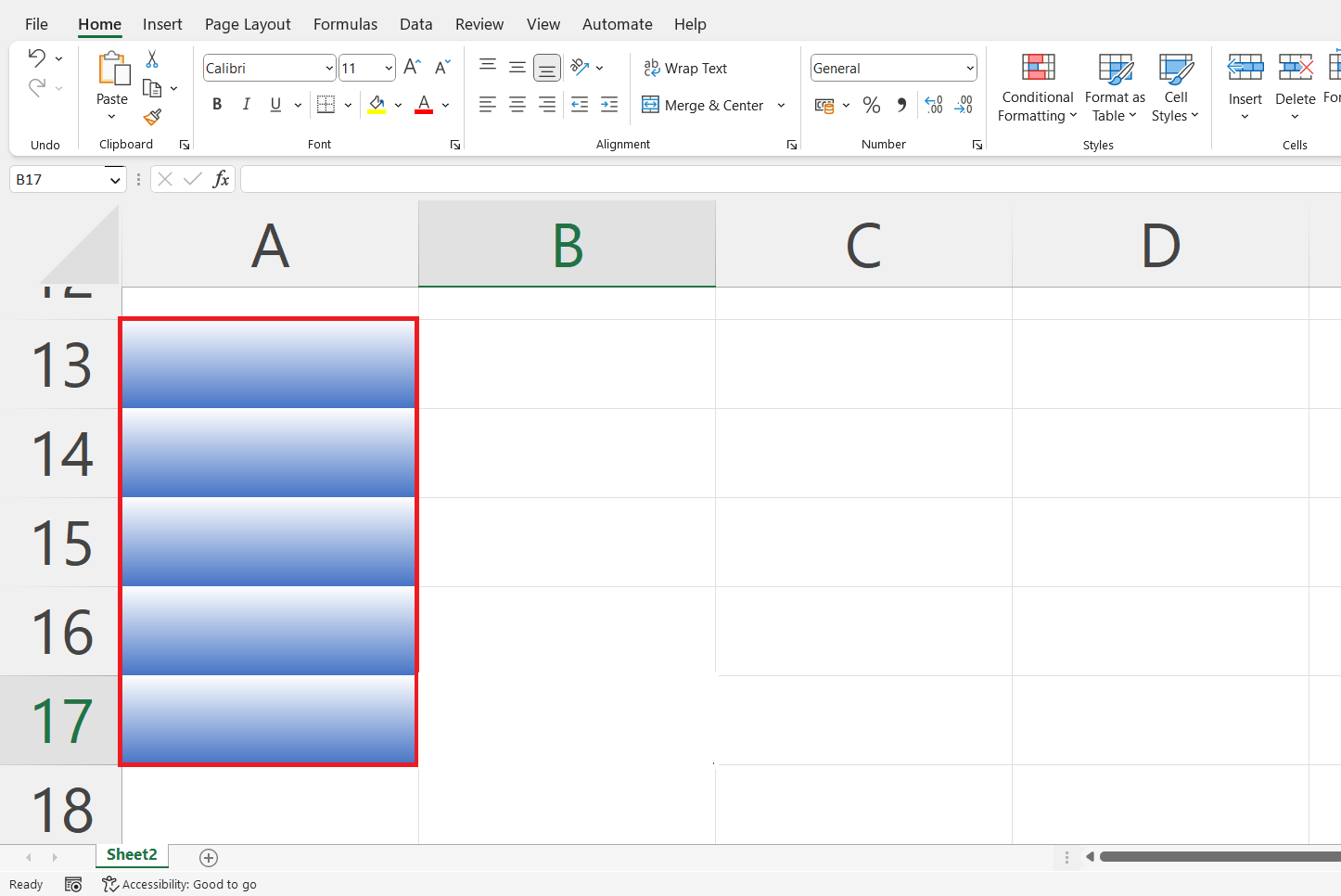
Task: Click the Increase Decimal icon
Action: (x=933, y=105)
